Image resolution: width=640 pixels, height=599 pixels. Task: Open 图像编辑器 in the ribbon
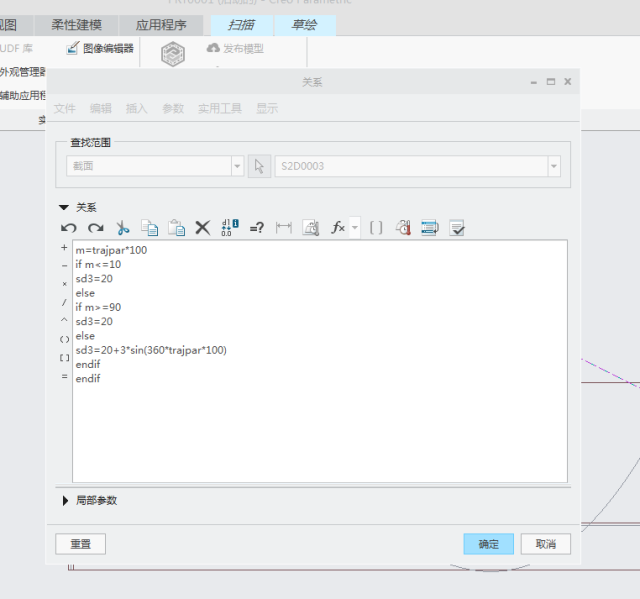tap(100, 49)
